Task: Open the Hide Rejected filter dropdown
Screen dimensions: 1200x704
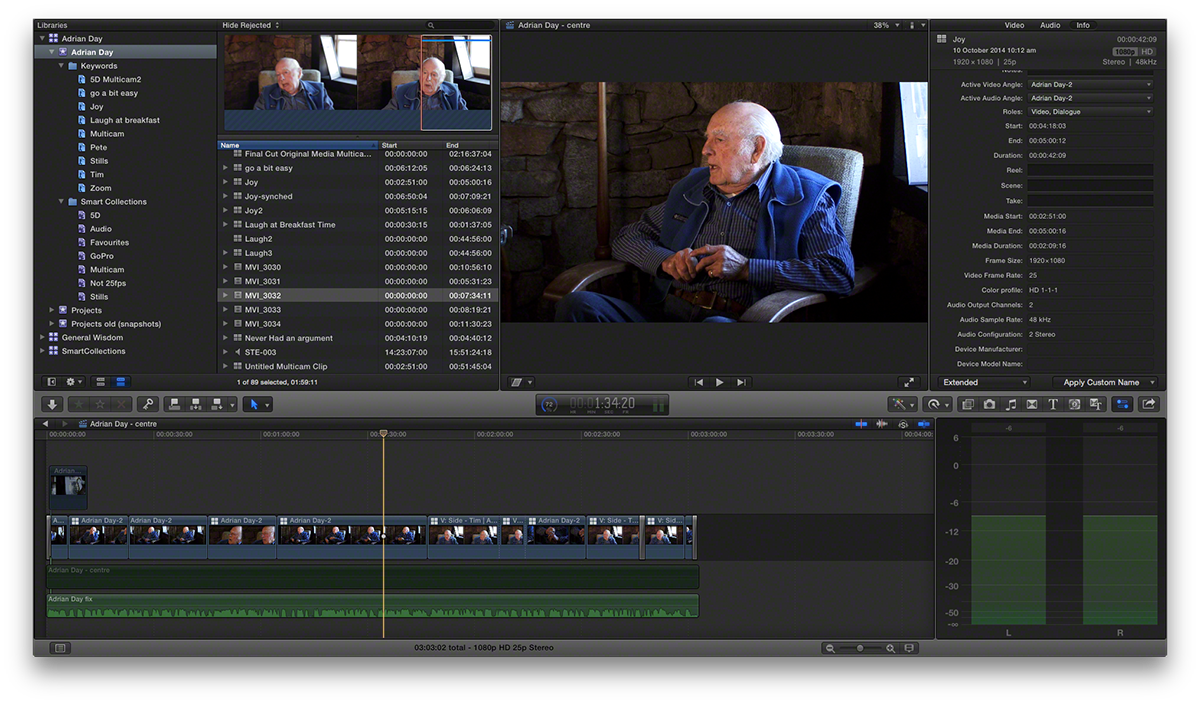Action: 251,25
